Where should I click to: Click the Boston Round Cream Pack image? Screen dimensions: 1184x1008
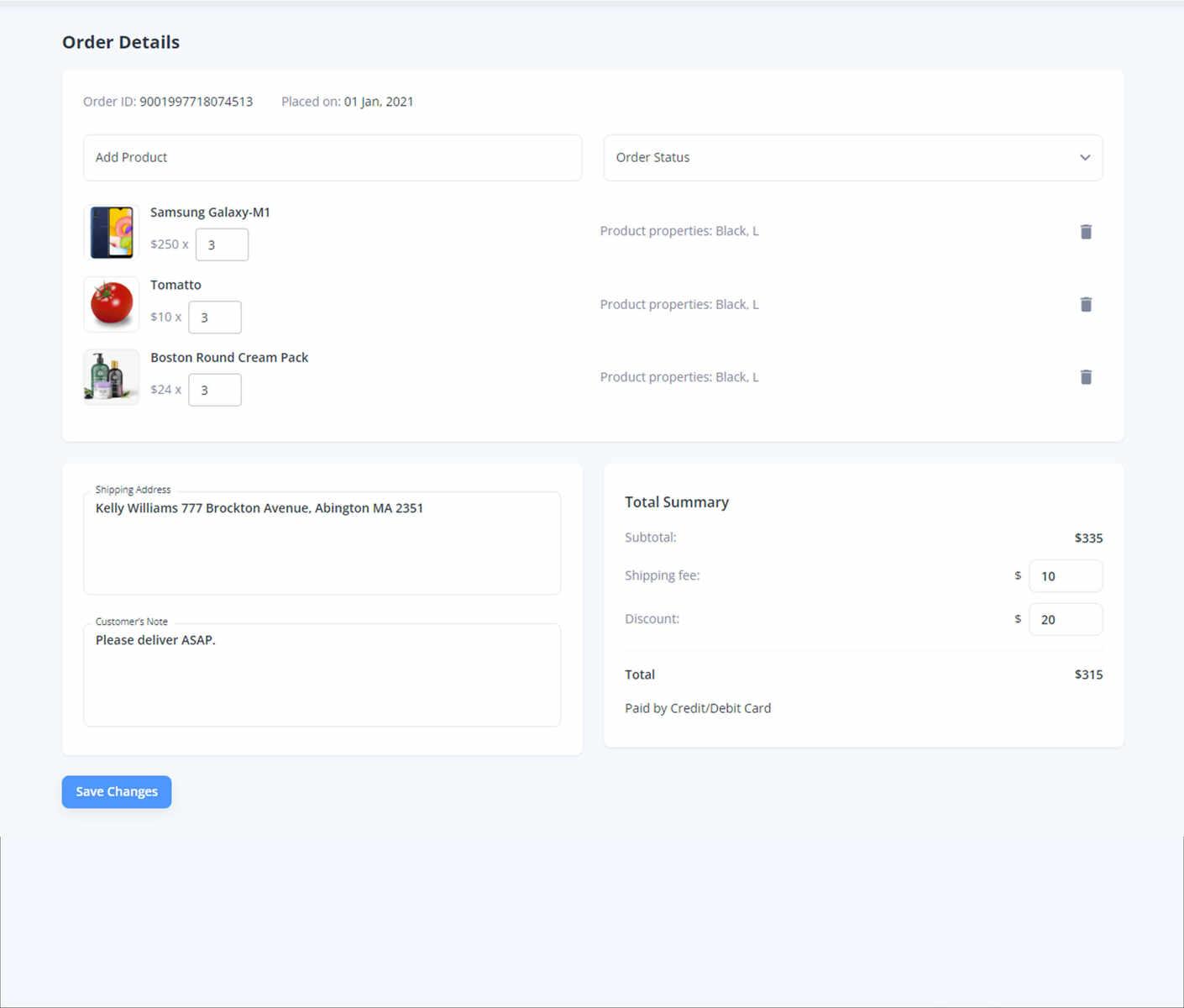(112, 377)
